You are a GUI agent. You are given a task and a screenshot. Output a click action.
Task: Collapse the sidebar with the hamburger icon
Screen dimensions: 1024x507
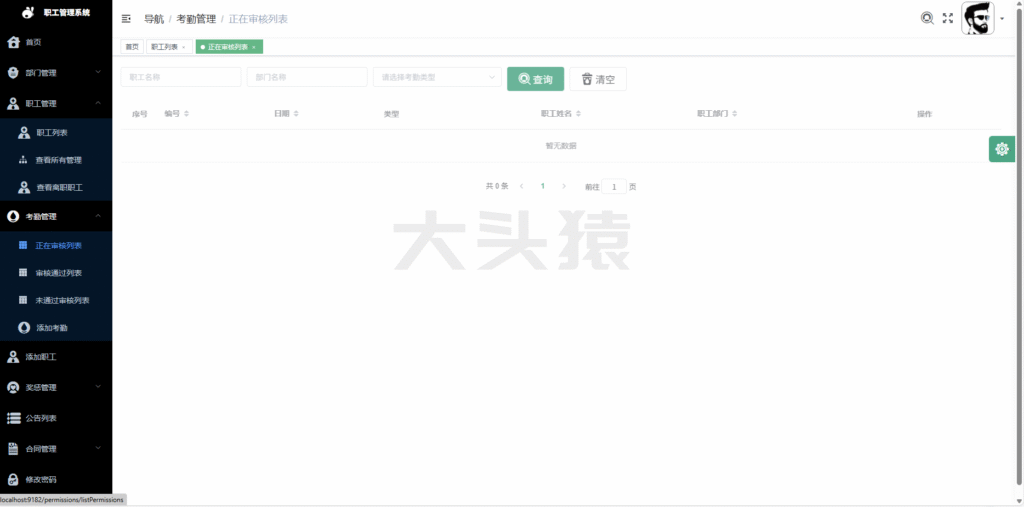[x=126, y=19]
